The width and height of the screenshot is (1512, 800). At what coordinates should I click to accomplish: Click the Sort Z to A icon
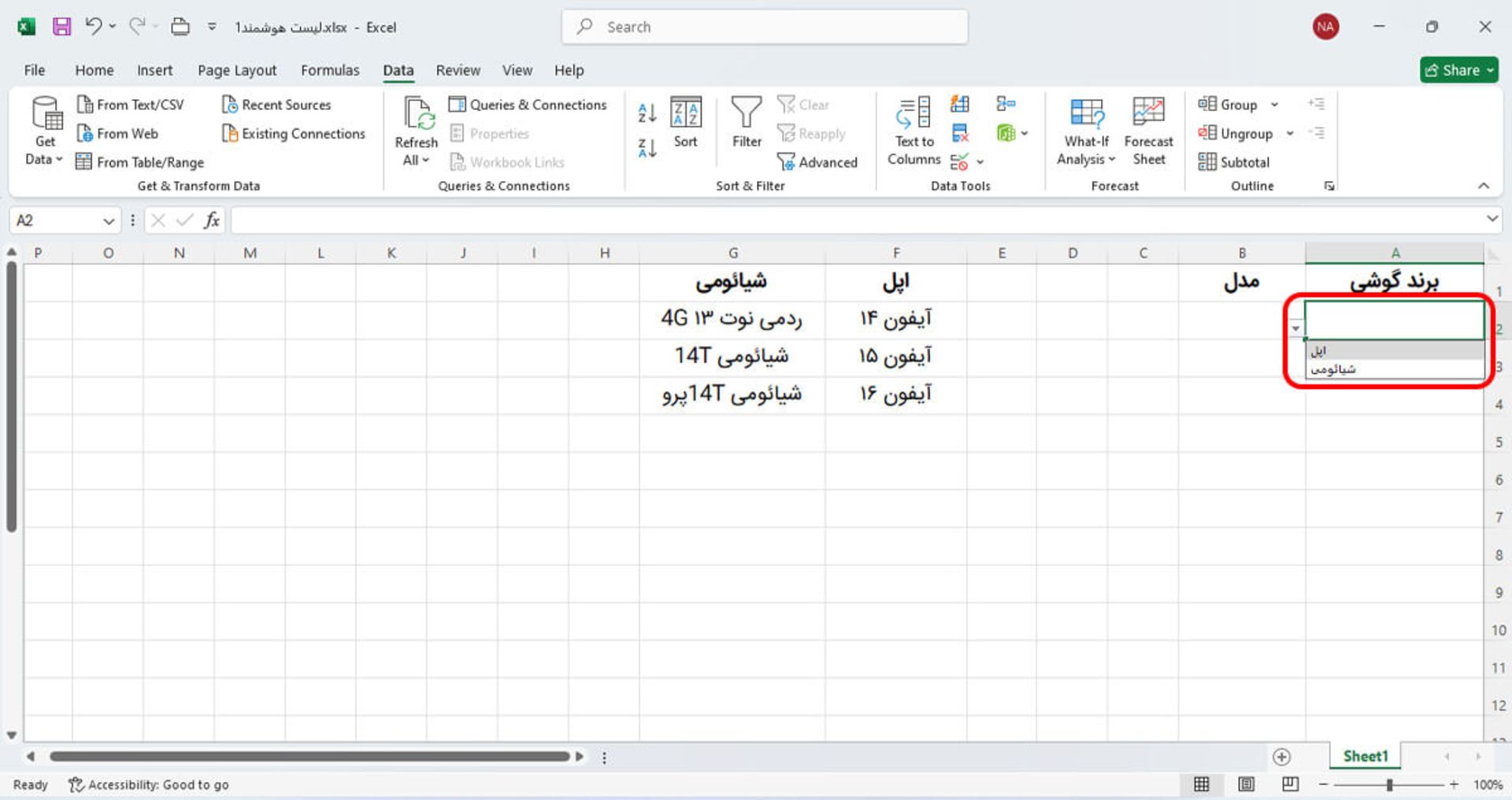[647, 148]
